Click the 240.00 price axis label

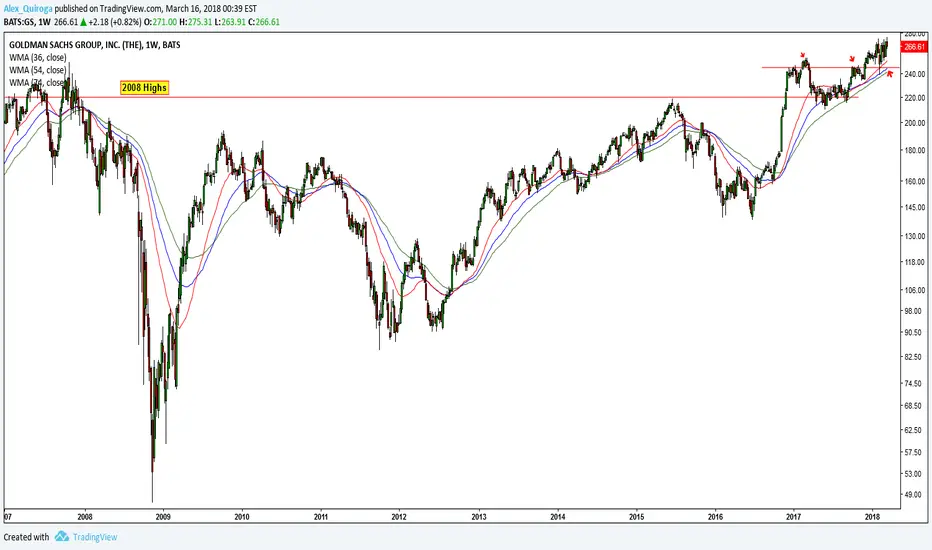click(x=914, y=74)
